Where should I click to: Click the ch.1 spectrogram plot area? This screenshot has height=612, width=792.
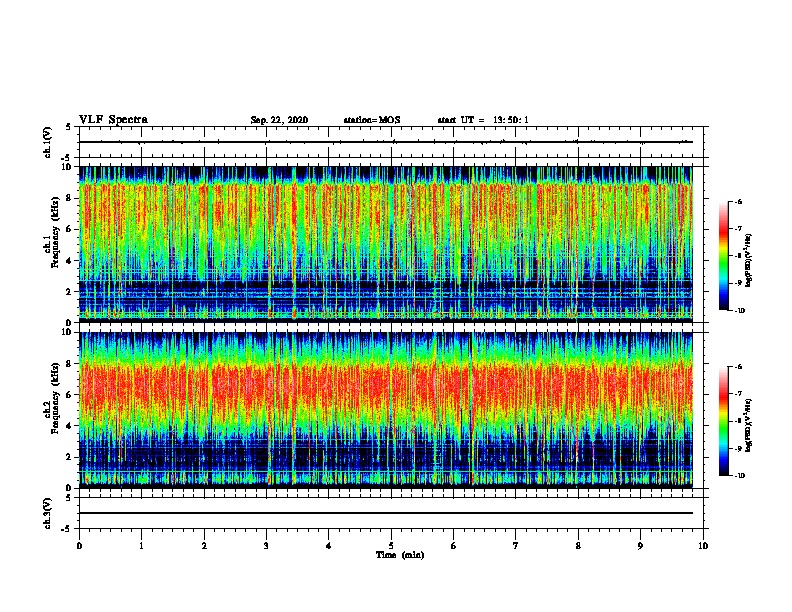(x=386, y=244)
